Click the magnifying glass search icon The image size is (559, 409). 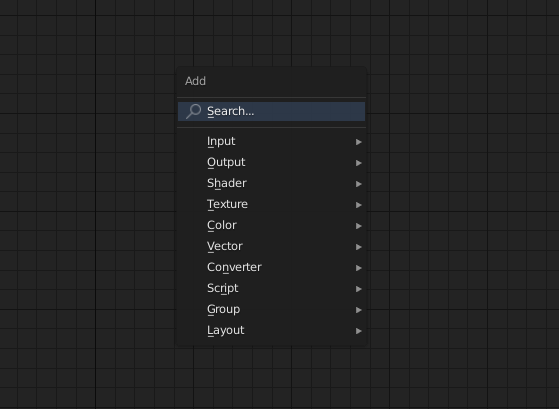click(x=194, y=111)
